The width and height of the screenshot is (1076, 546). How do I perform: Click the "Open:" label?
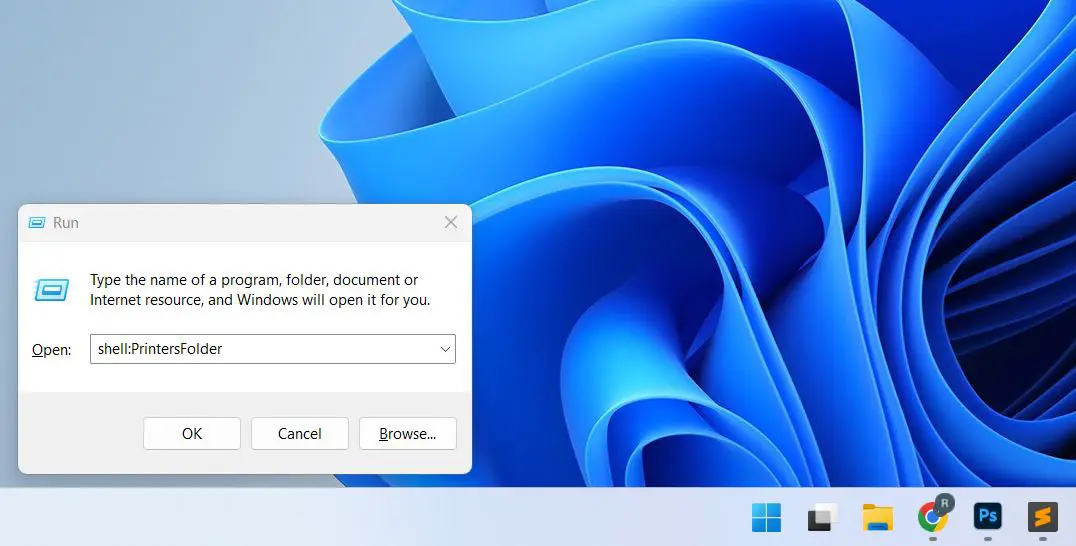[x=51, y=350]
